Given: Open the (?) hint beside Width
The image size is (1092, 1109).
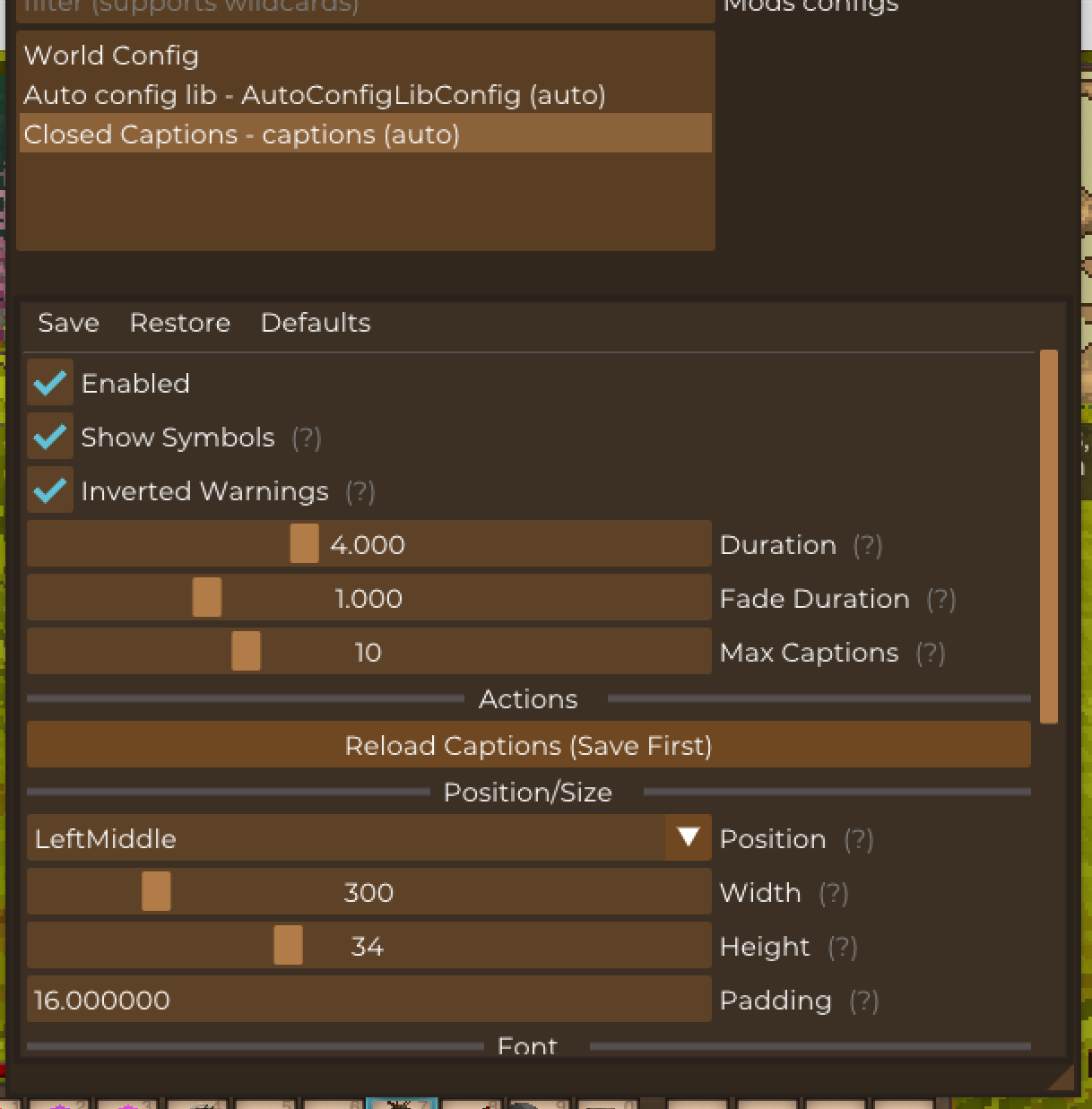Looking at the screenshot, I should coord(833,894).
